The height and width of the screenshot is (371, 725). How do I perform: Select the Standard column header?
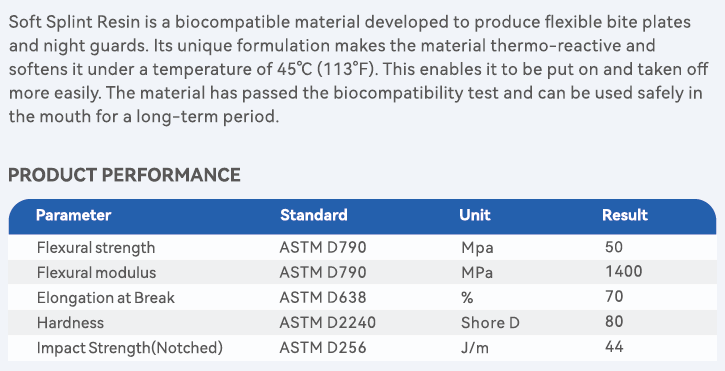click(313, 215)
